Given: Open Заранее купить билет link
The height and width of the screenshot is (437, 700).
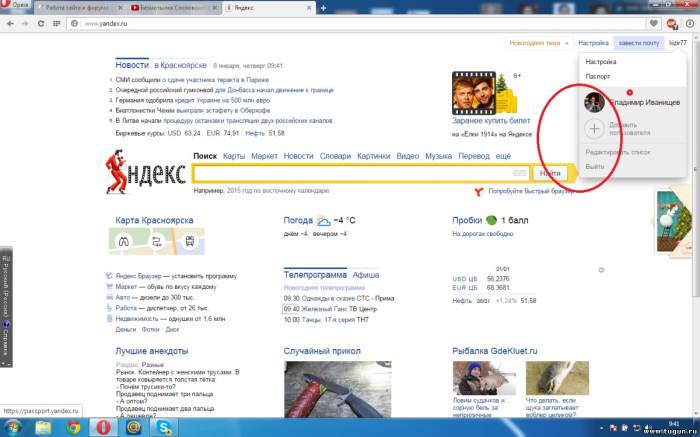Looking at the screenshot, I should tap(491, 121).
